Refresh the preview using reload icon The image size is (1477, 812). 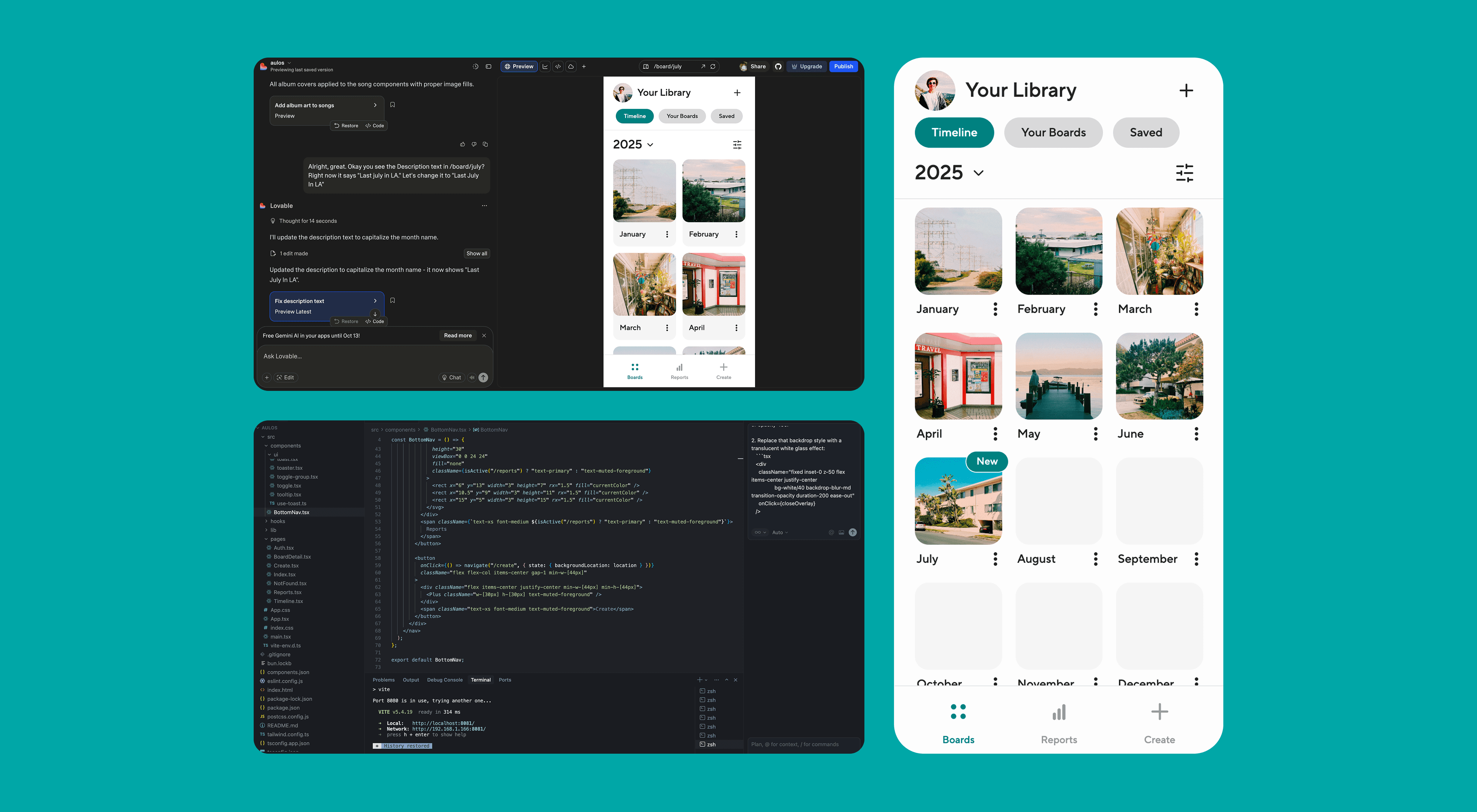point(713,66)
